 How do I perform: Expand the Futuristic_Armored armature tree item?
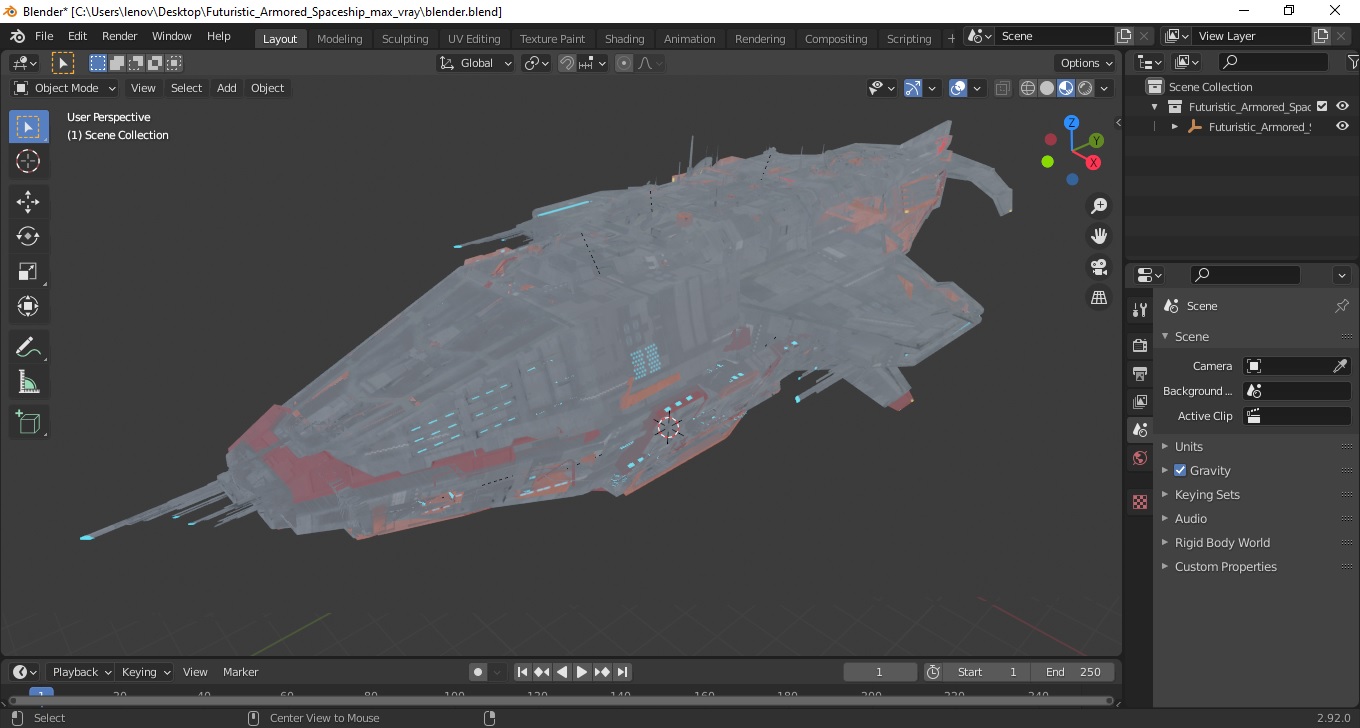[1175, 127]
